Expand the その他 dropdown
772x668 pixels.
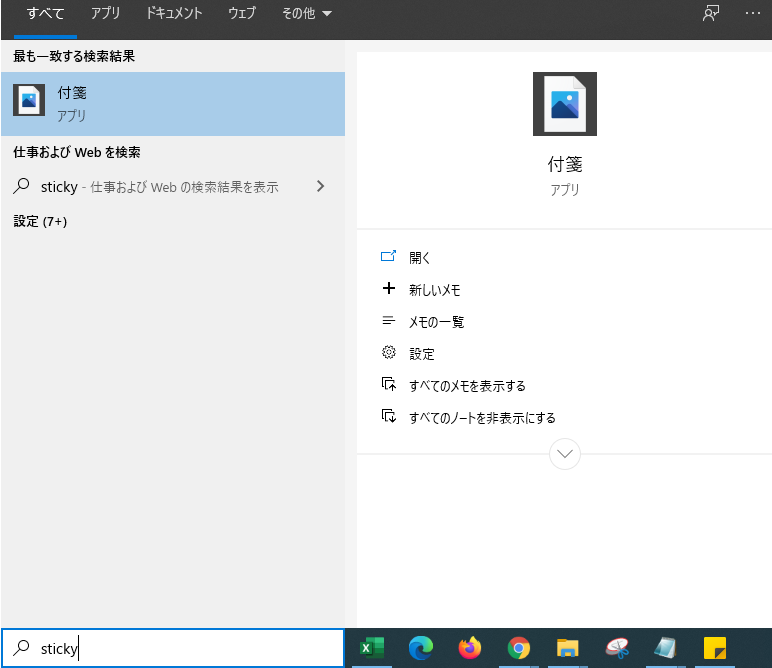click(x=307, y=13)
